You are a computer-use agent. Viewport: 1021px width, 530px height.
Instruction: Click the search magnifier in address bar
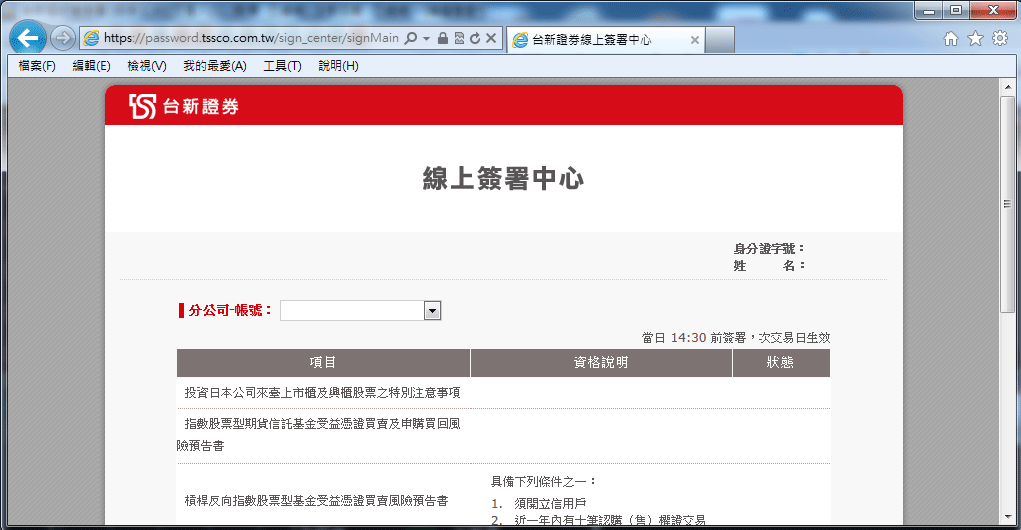411,39
